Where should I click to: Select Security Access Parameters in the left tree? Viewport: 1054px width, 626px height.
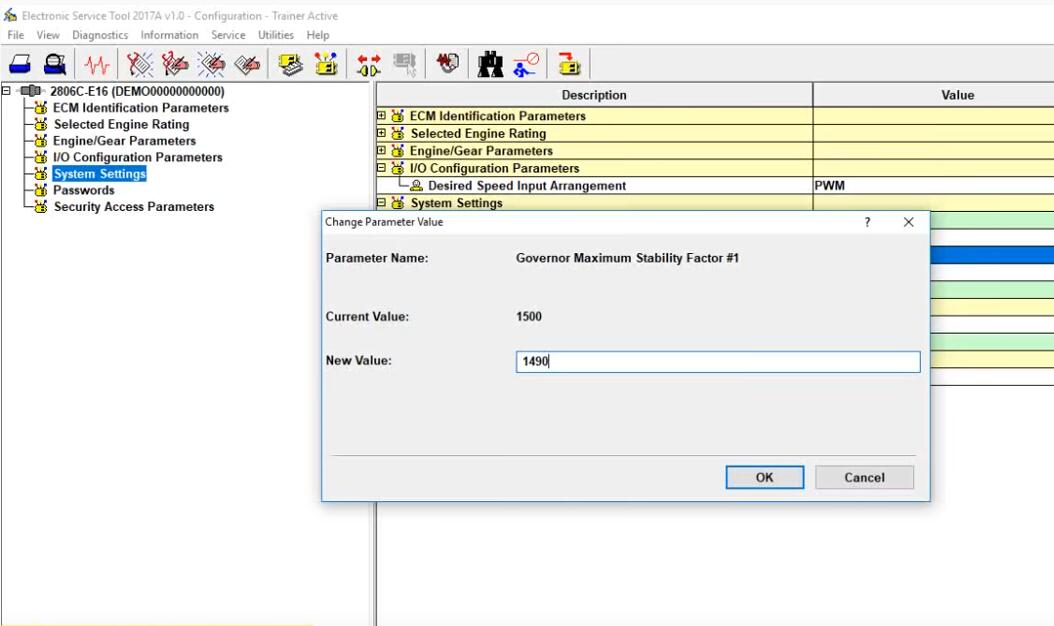pos(134,206)
